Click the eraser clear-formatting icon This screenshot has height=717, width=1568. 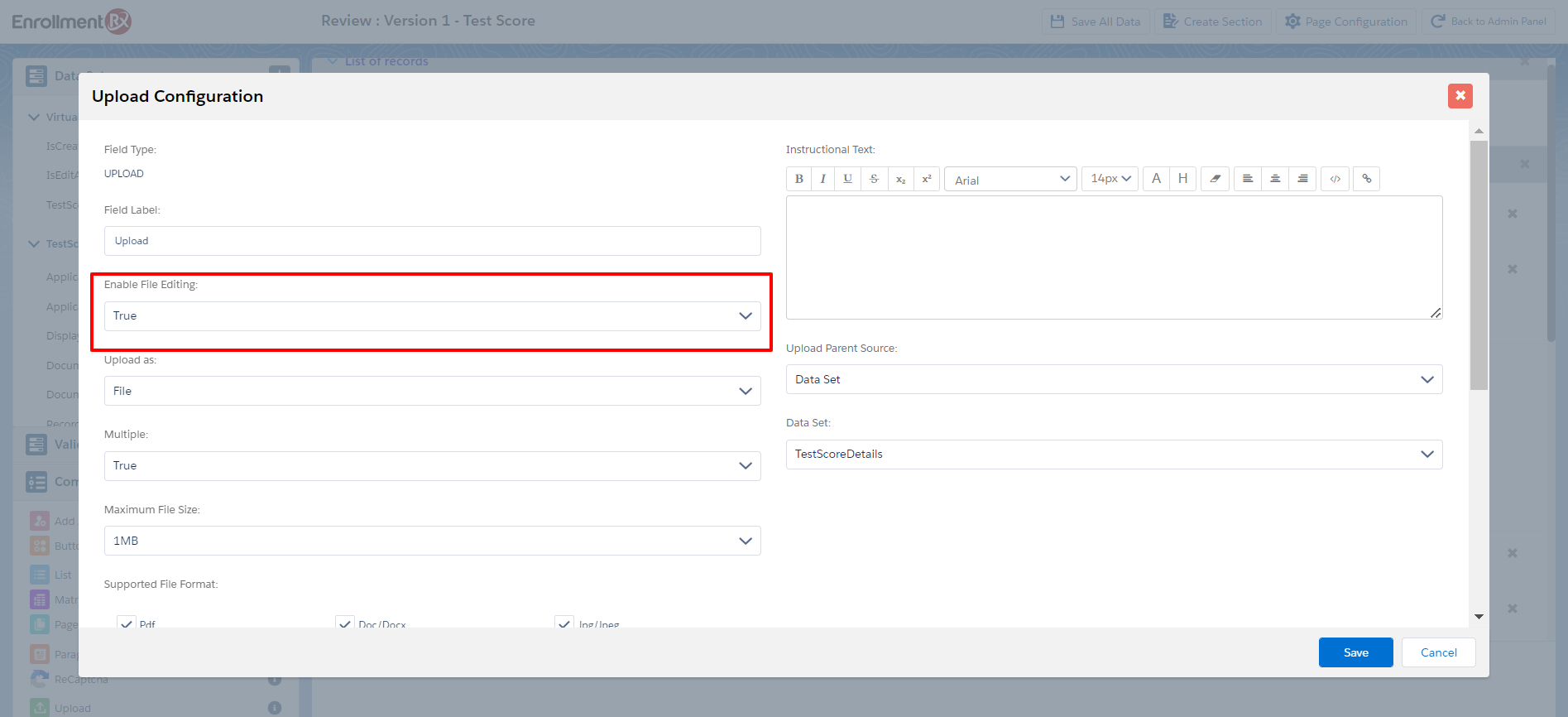click(x=1215, y=179)
